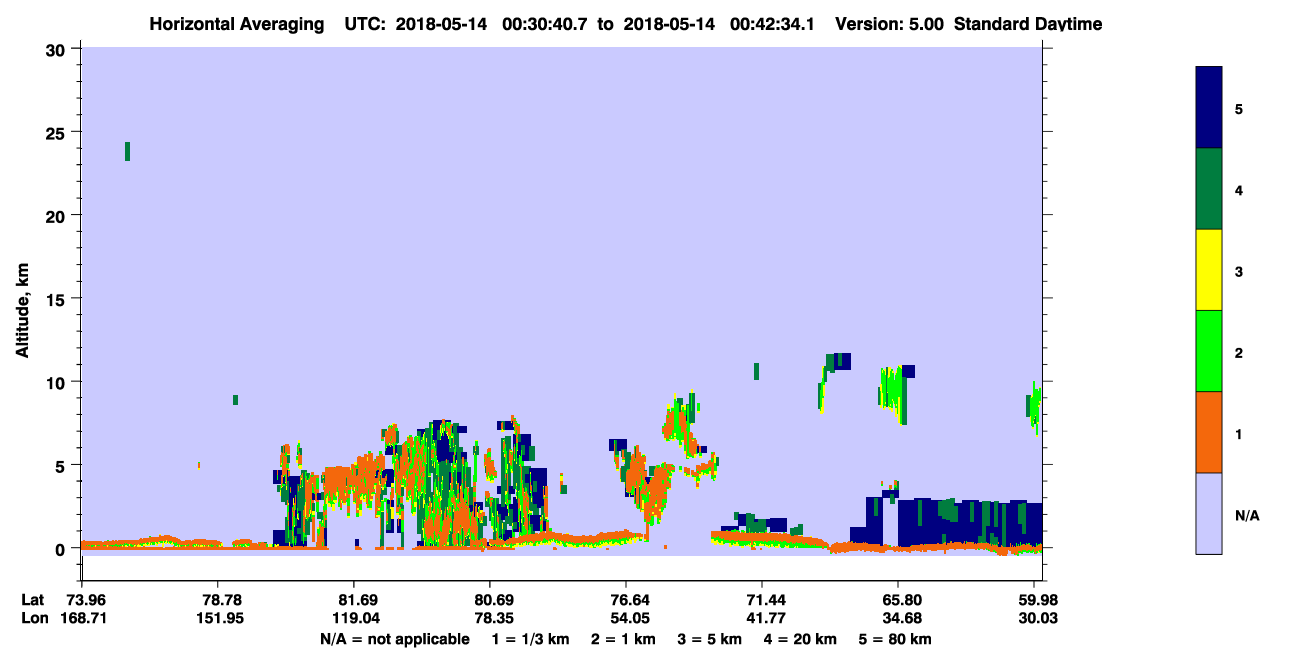Click latitude value 59.98

tap(1038, 600)
